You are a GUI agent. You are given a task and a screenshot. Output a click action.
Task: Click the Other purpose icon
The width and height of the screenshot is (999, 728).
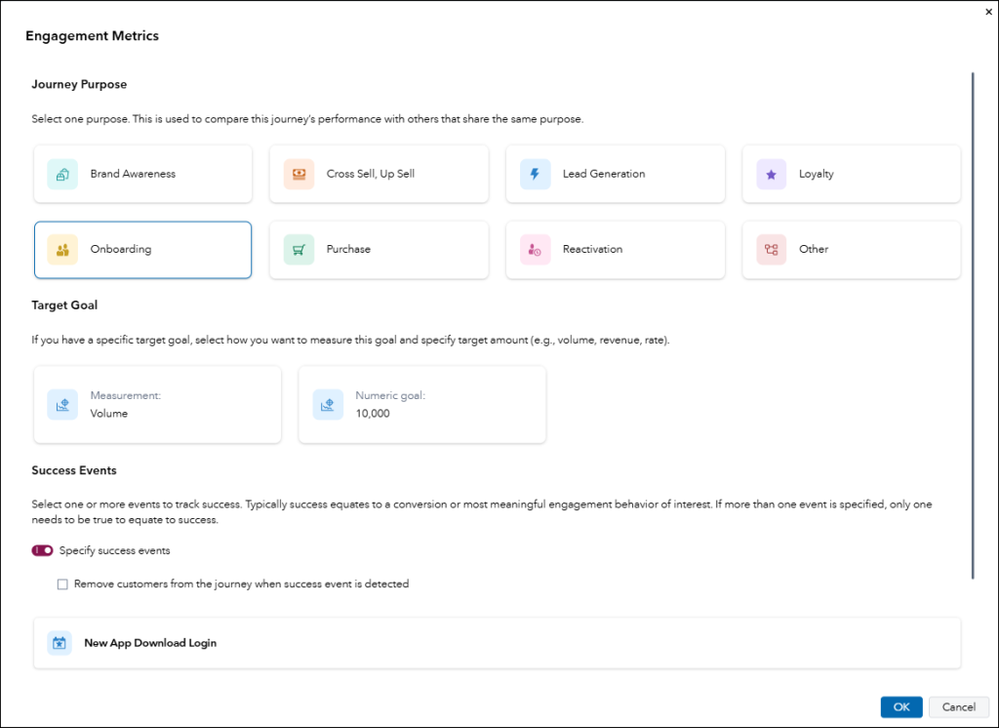[x=771, y=250]
